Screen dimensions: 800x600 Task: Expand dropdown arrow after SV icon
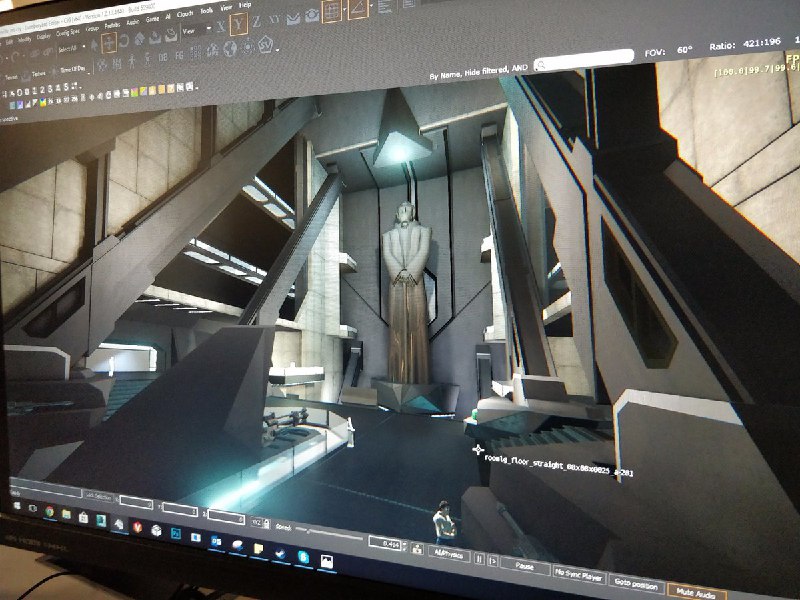(277, 51)
